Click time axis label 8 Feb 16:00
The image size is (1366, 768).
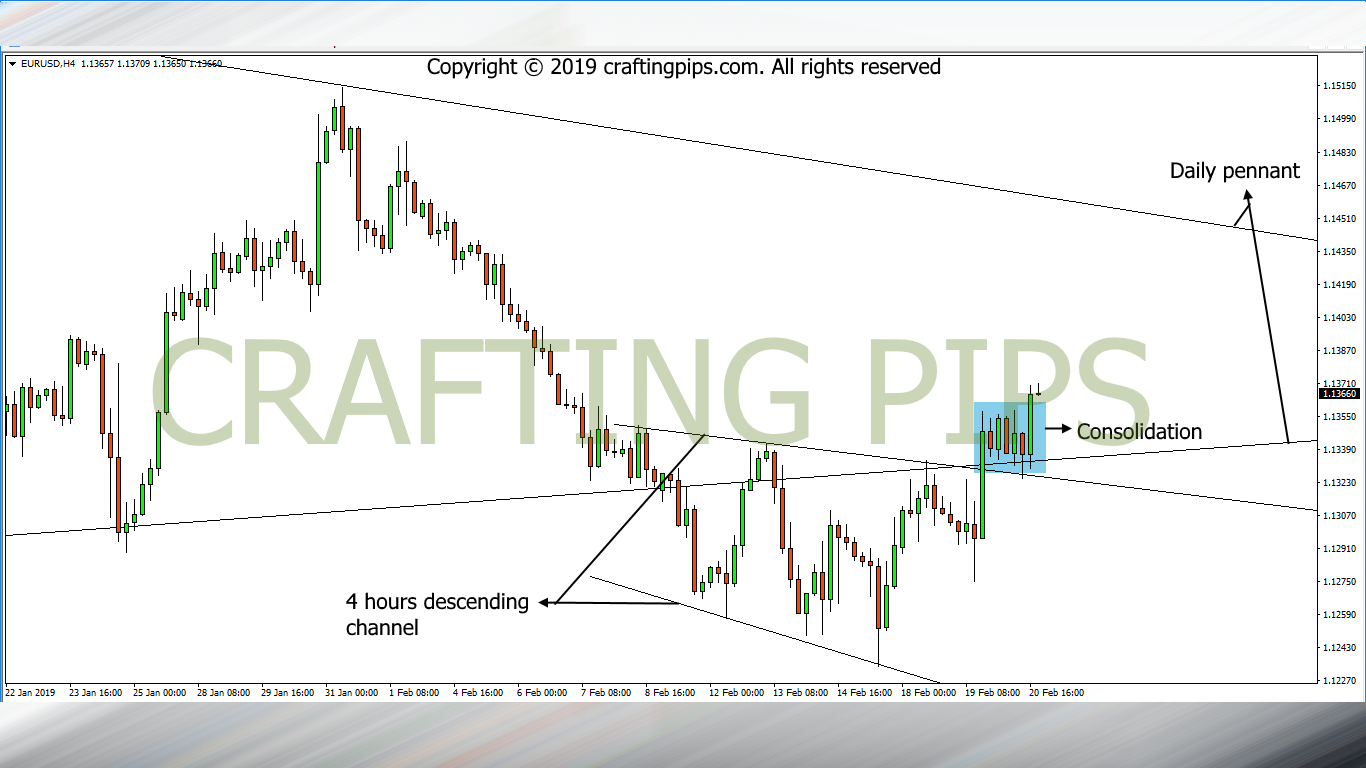[670, 692]
